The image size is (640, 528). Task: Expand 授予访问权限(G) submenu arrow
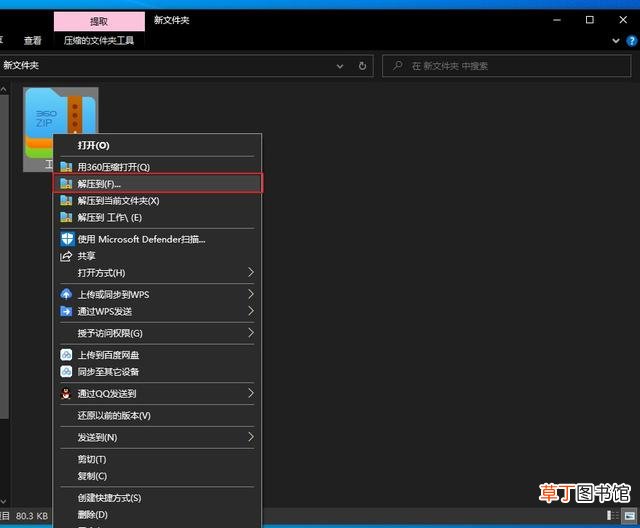click(251, 333)
